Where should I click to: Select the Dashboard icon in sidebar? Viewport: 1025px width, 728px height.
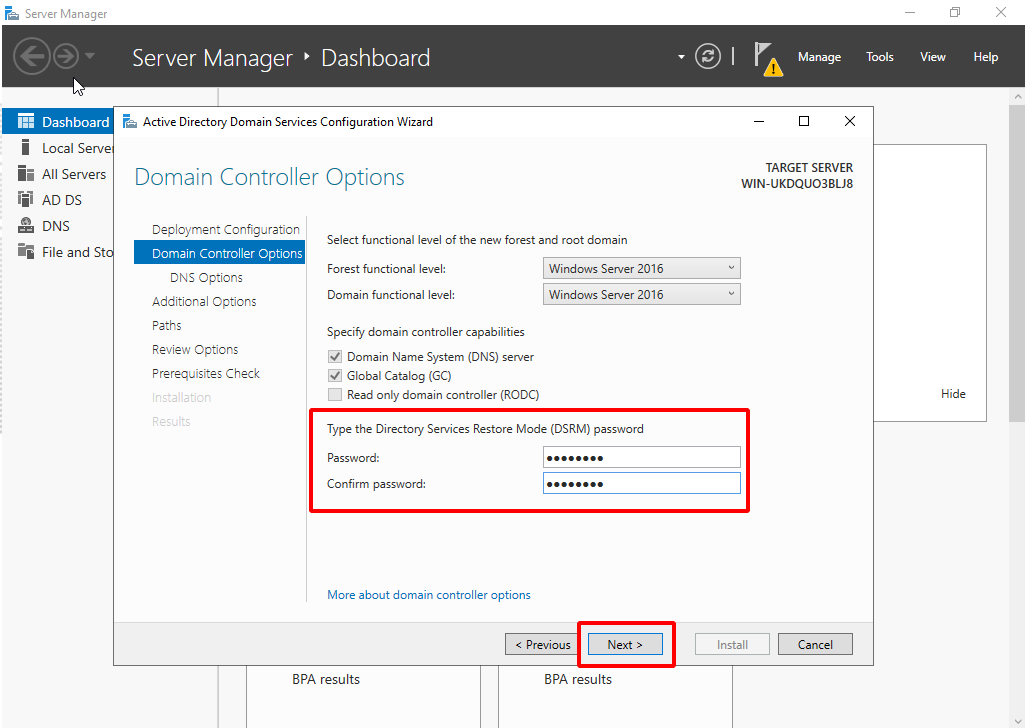[x=26, y=122]
